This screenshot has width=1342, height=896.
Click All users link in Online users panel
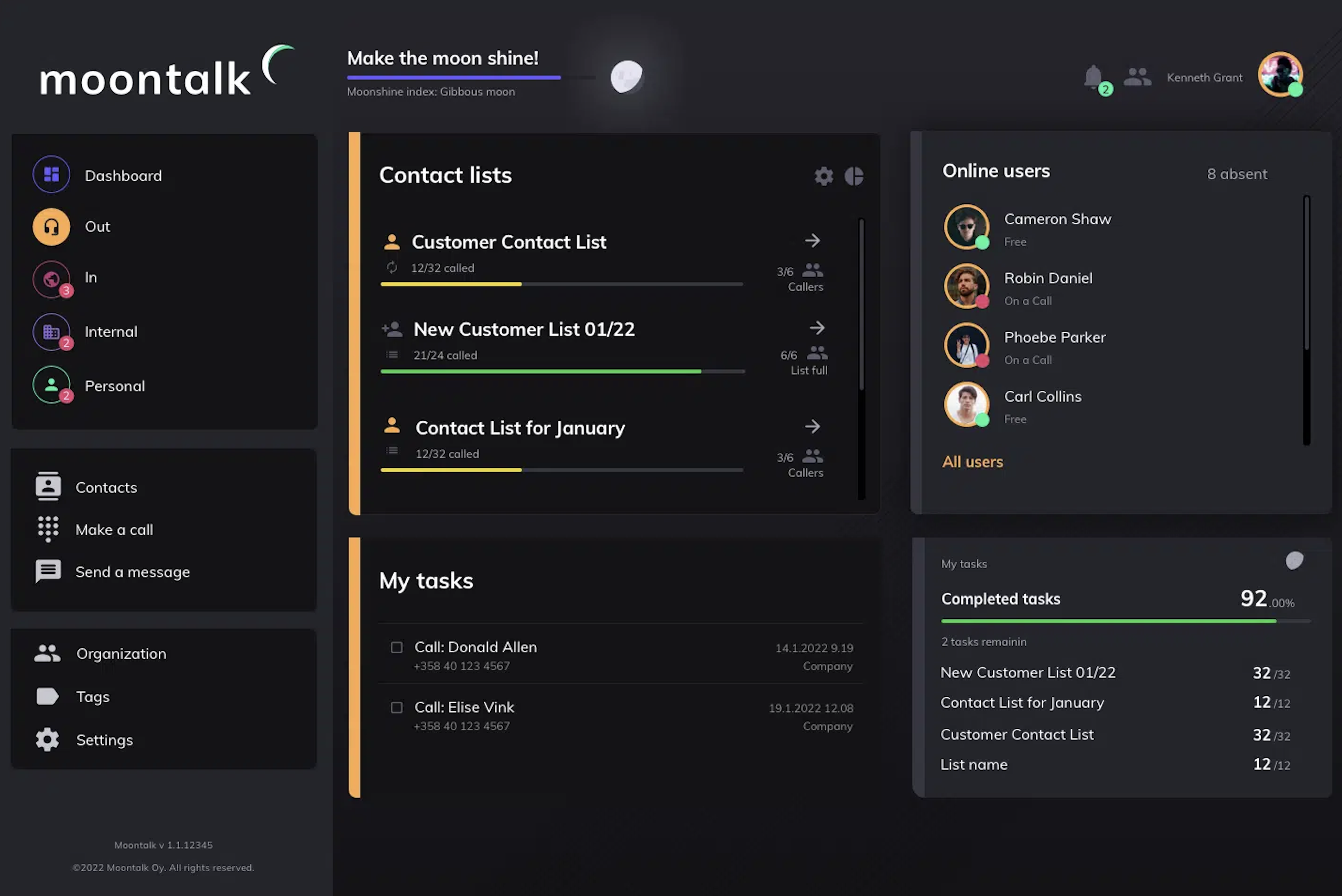coord(971,462)
